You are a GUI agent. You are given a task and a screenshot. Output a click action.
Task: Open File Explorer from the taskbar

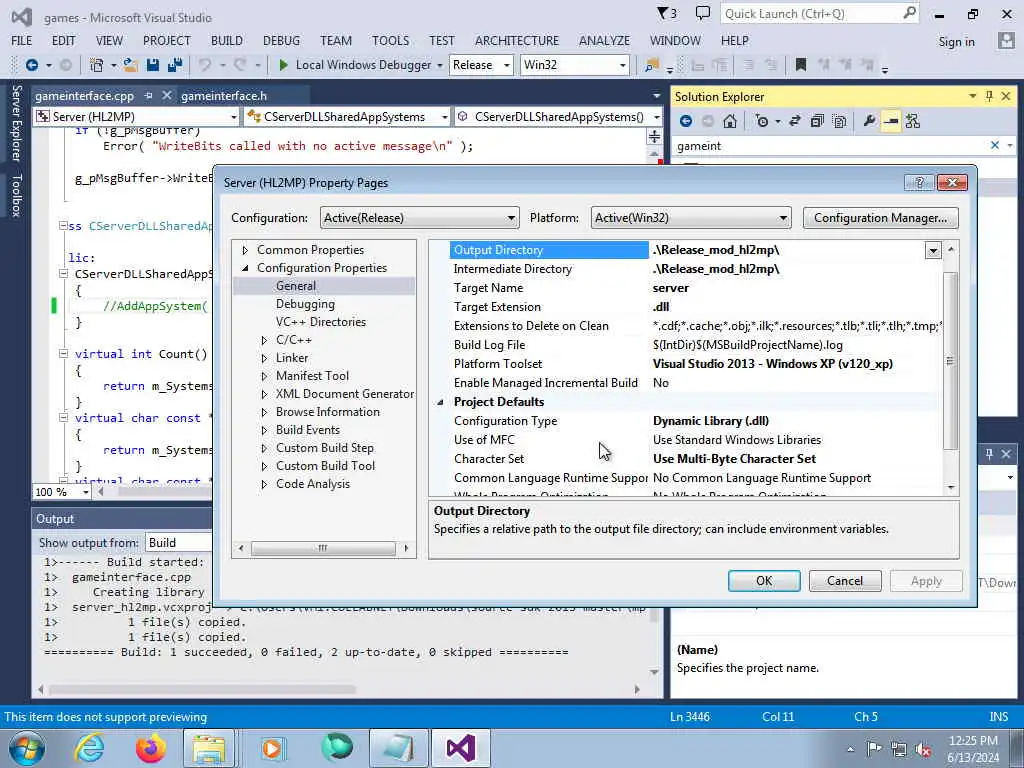209,748
